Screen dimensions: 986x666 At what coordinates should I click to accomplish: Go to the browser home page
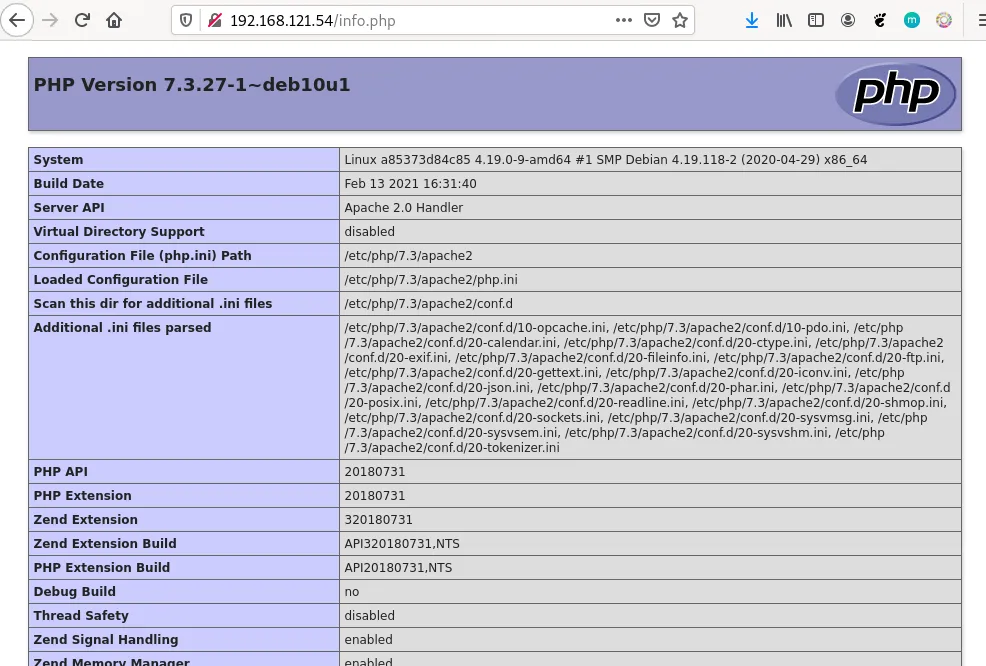(115, 20)
